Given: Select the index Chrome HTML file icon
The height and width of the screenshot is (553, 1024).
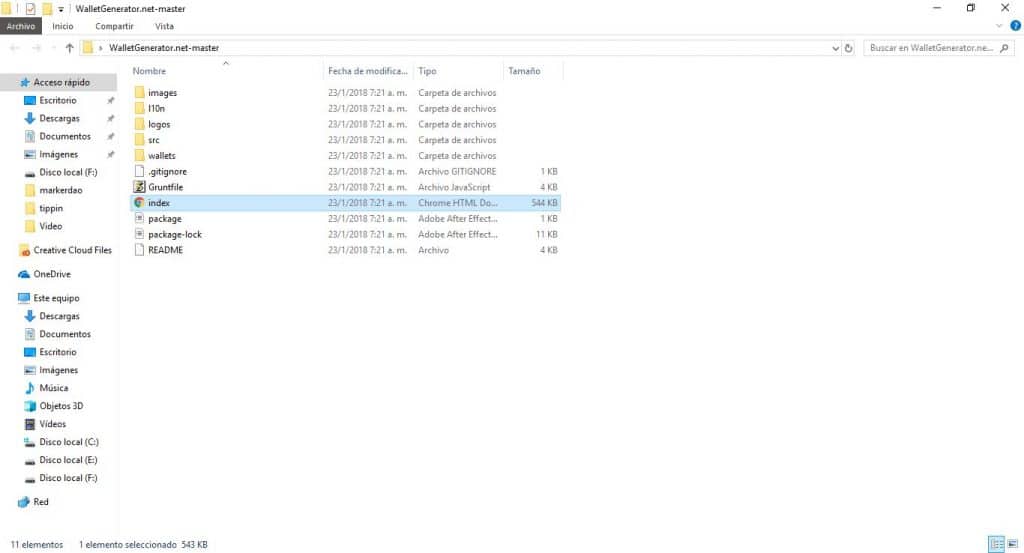Looking at the screenshot, I should tap(139, 202).
